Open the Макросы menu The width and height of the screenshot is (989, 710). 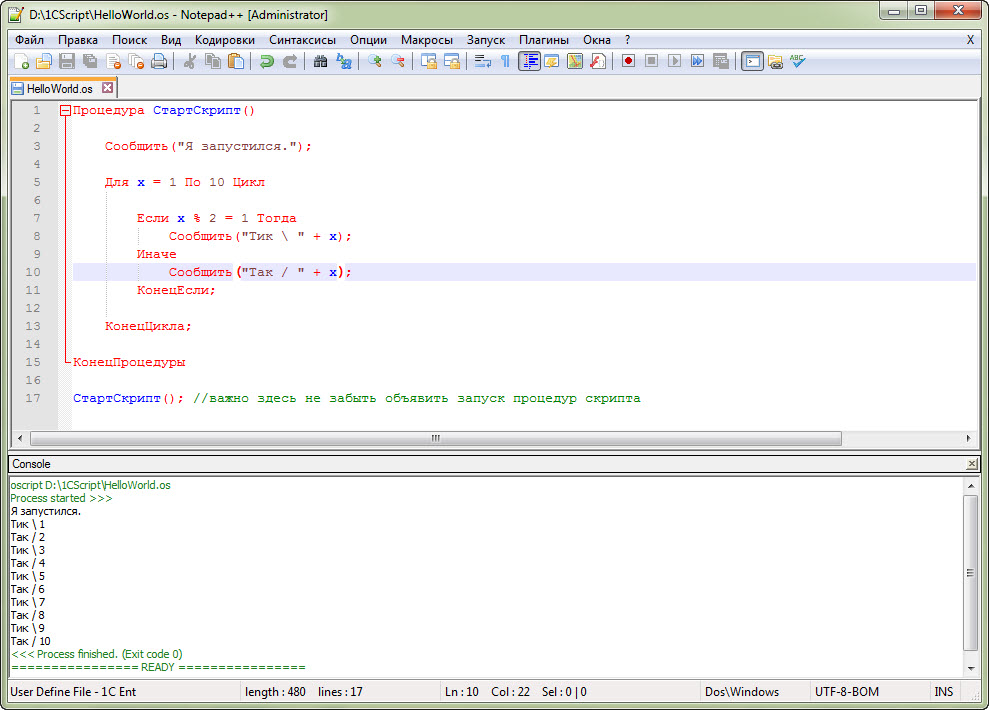tap(427, 39)
